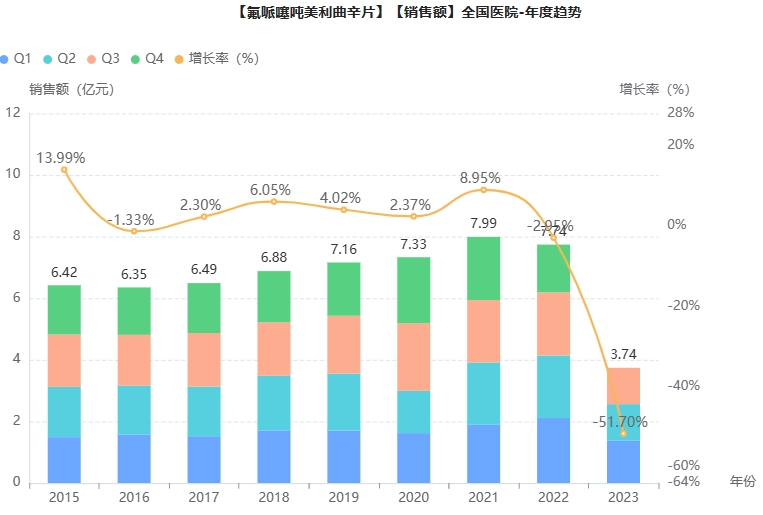This screenshot has width=763, height=515.
Task: Select the 2019 Q1 blue bar segment
Action: click(344, 457)
